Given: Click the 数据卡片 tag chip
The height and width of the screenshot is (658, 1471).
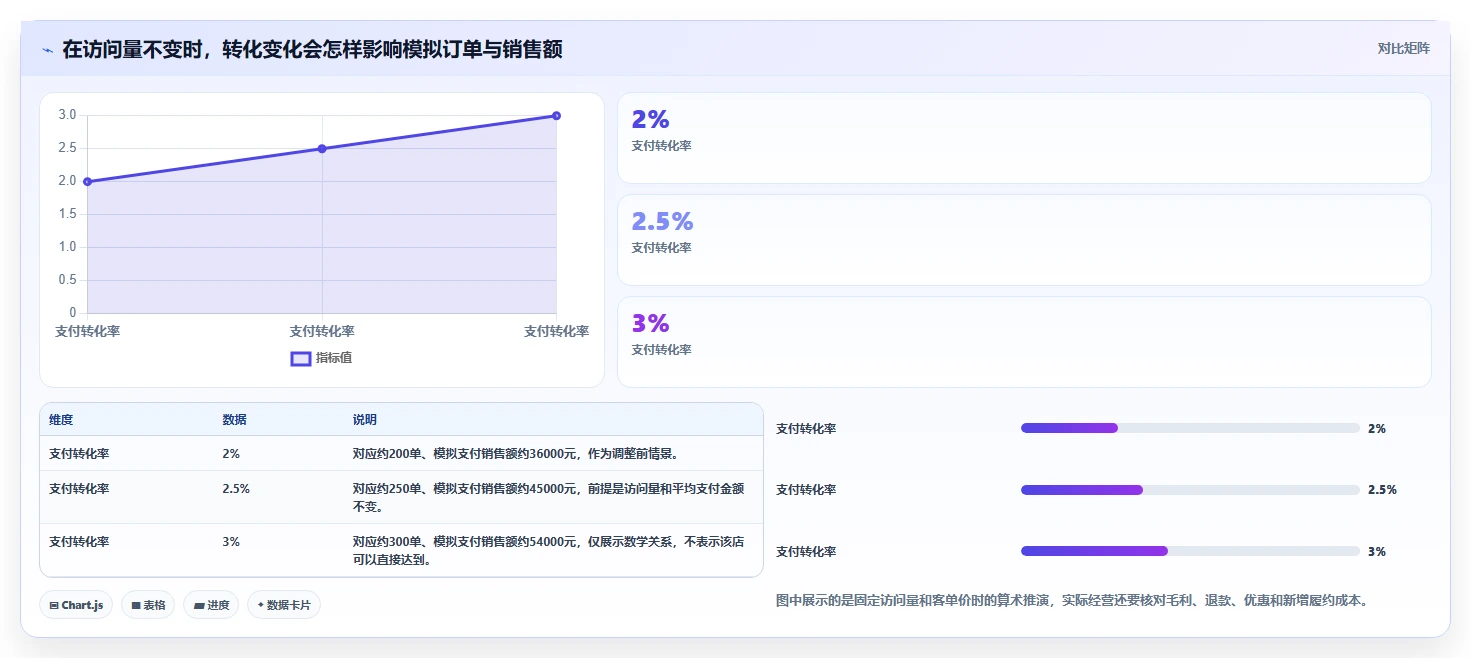Looking at the screenshot, I should pos(284,605).
